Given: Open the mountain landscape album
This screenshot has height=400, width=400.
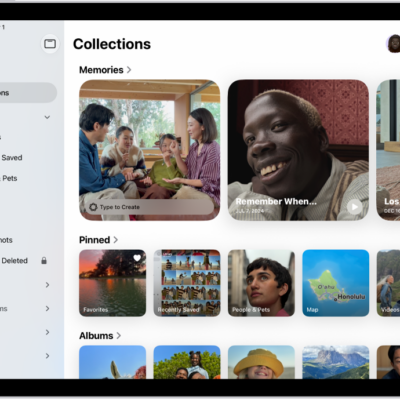Looking at the screenshot, I should [336, 362].
